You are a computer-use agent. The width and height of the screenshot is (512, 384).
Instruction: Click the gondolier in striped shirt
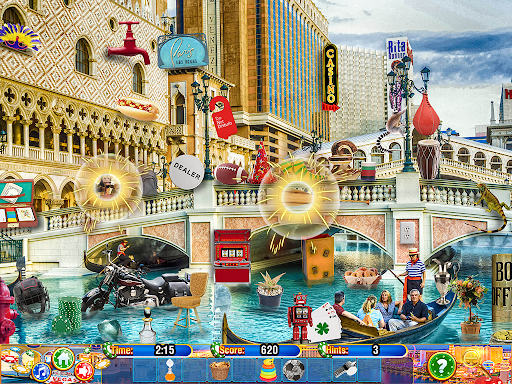click(x=414, y=274)
